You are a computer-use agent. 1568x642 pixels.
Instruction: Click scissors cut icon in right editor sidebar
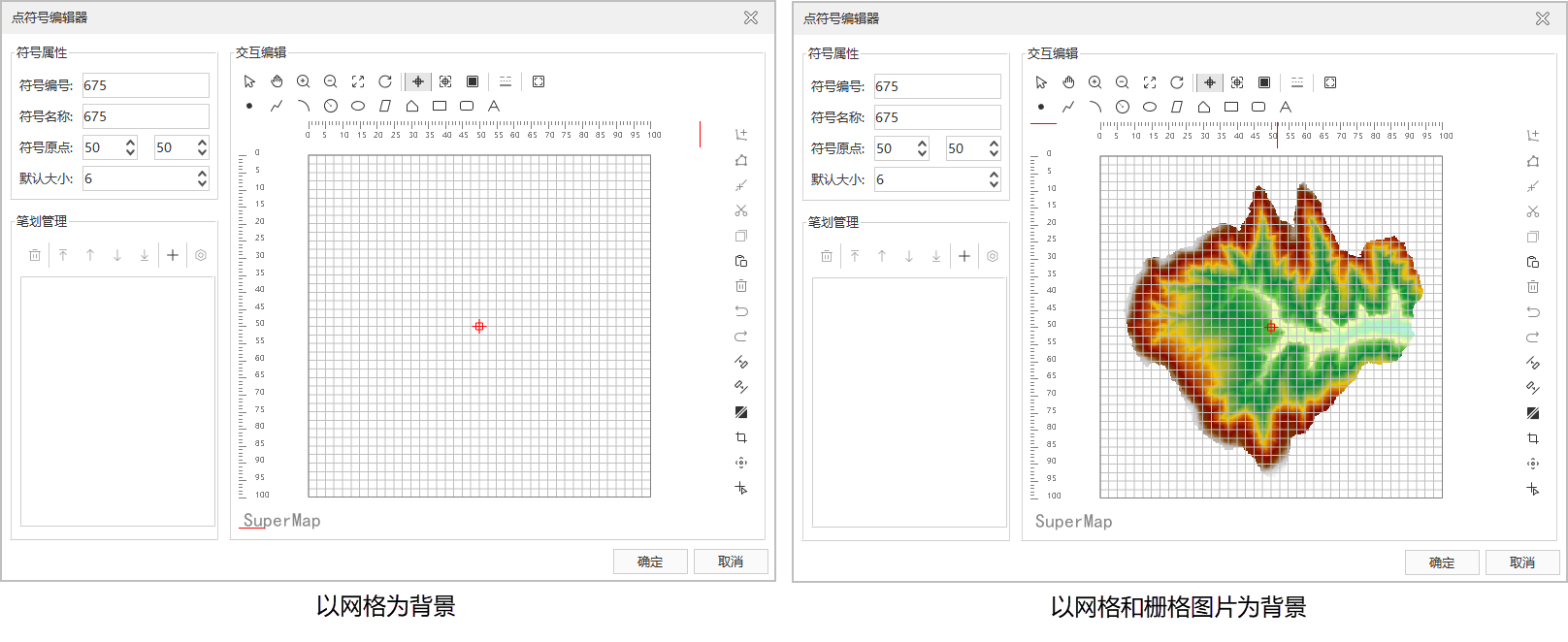[1533, 211]
